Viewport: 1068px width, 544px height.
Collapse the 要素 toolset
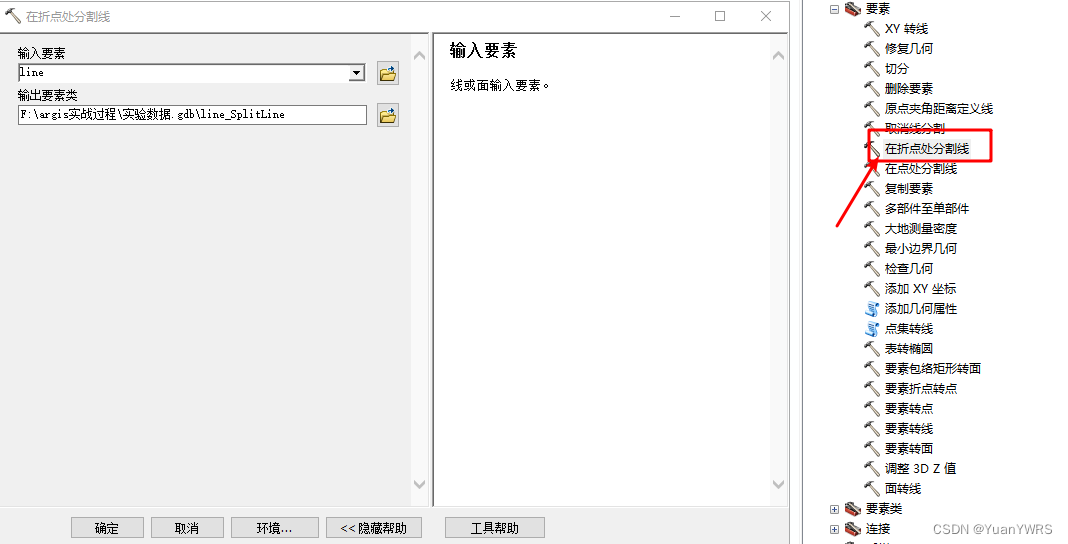tap(834, 9)
